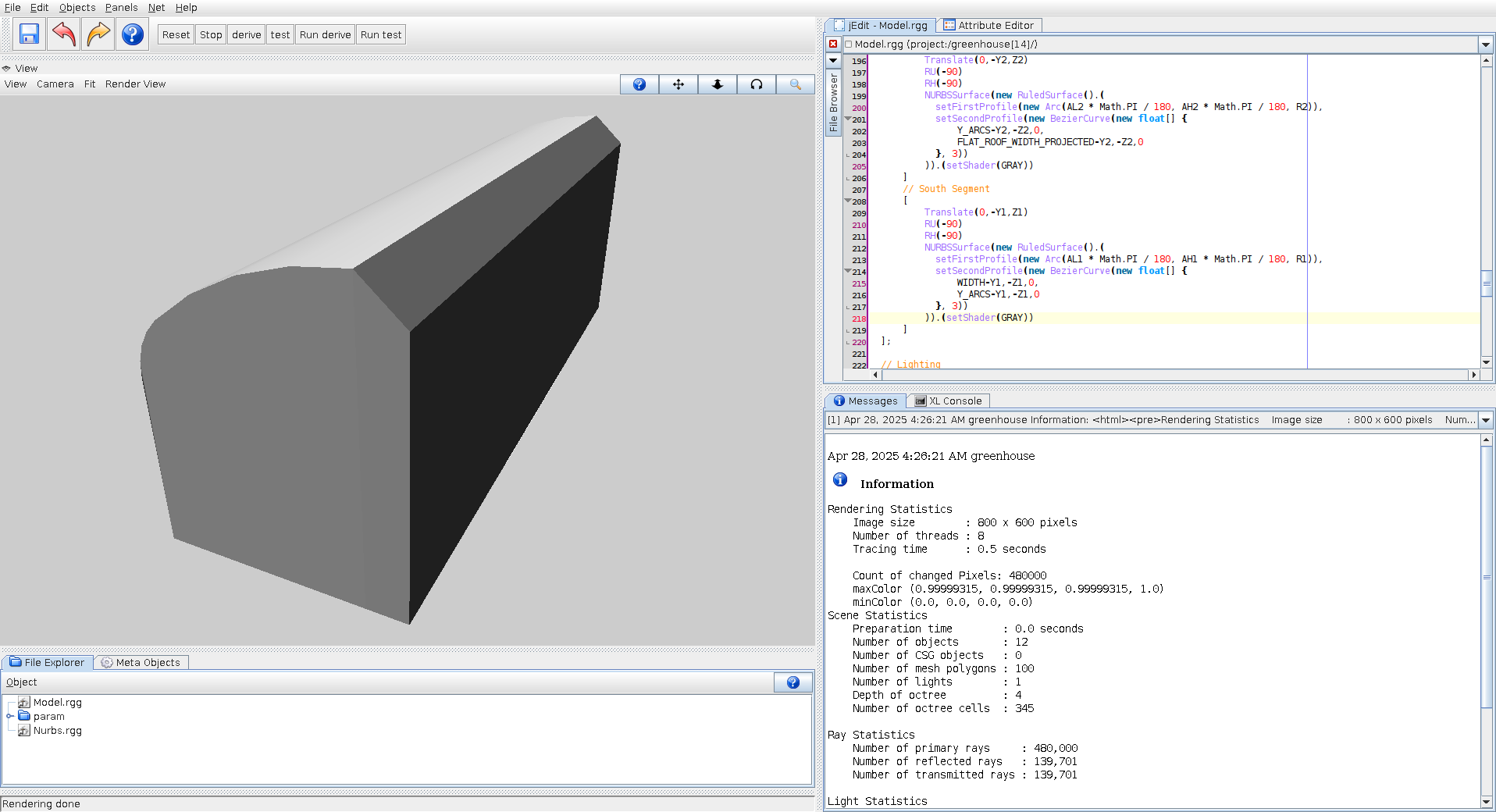
Task: Click the code editor horizontal scrollbar
Action: (x=1171, y=375)
